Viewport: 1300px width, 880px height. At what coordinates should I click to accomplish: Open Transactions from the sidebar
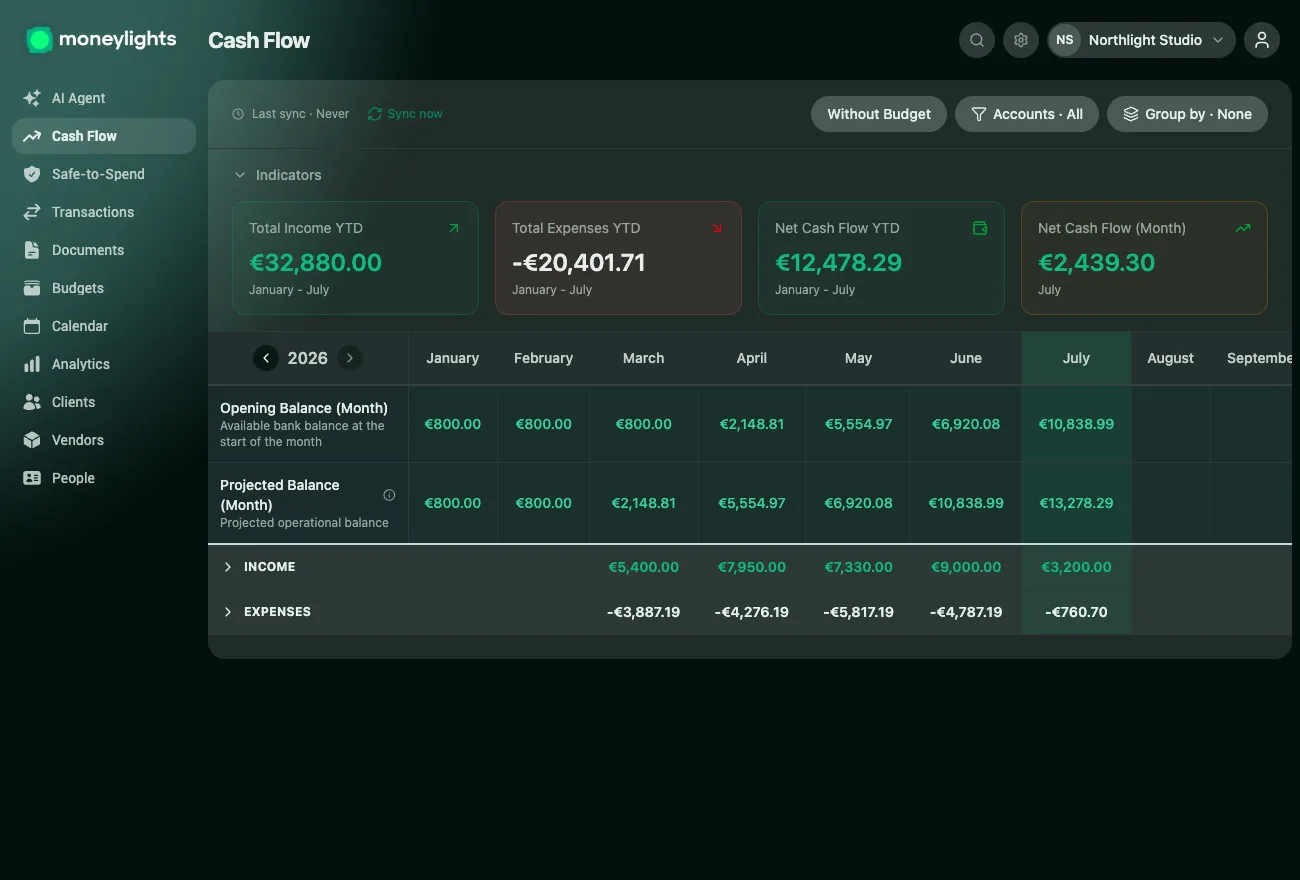pyautogui.click(x=104, y=212)
